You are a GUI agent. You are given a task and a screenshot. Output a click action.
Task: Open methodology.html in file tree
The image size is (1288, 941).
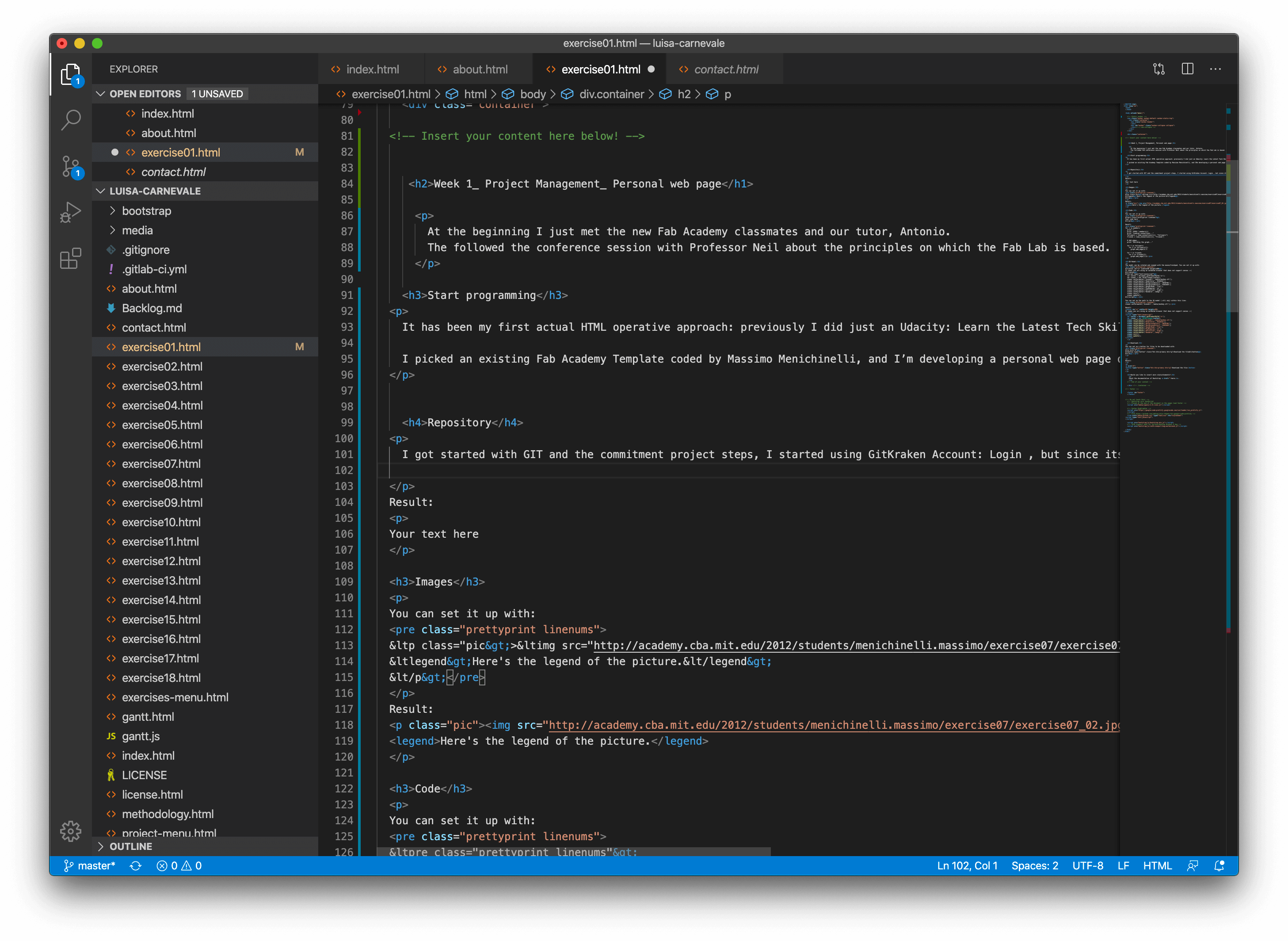(205, 814)
